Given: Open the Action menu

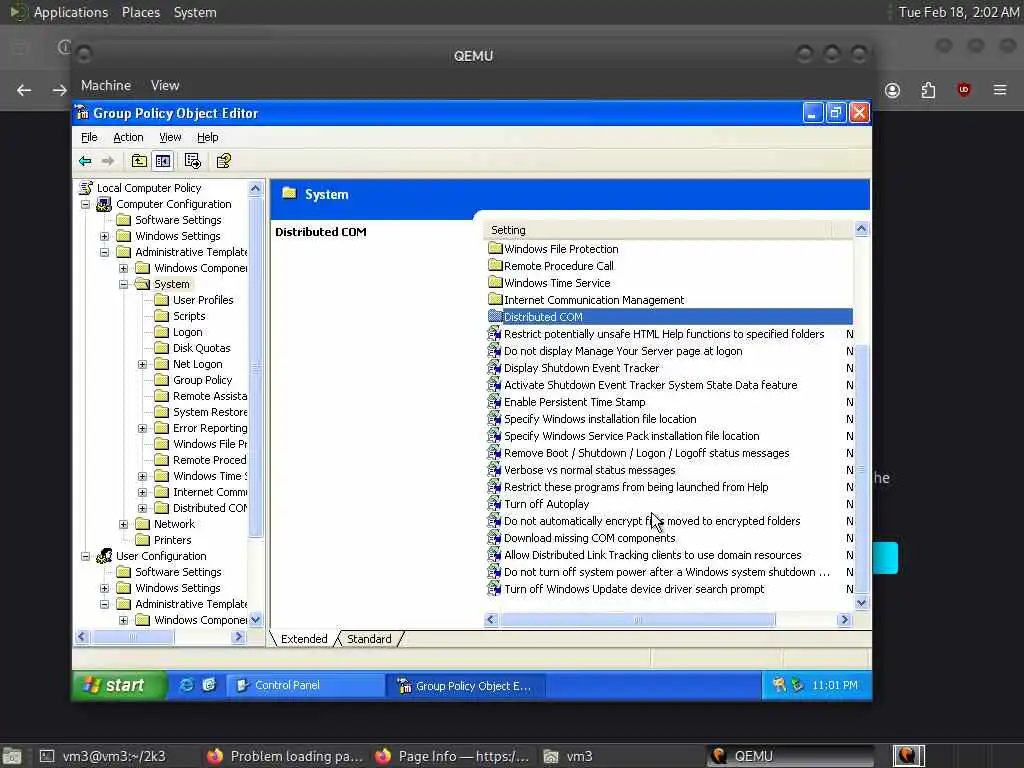Looking at the screenshot, I should pos(128,137).
